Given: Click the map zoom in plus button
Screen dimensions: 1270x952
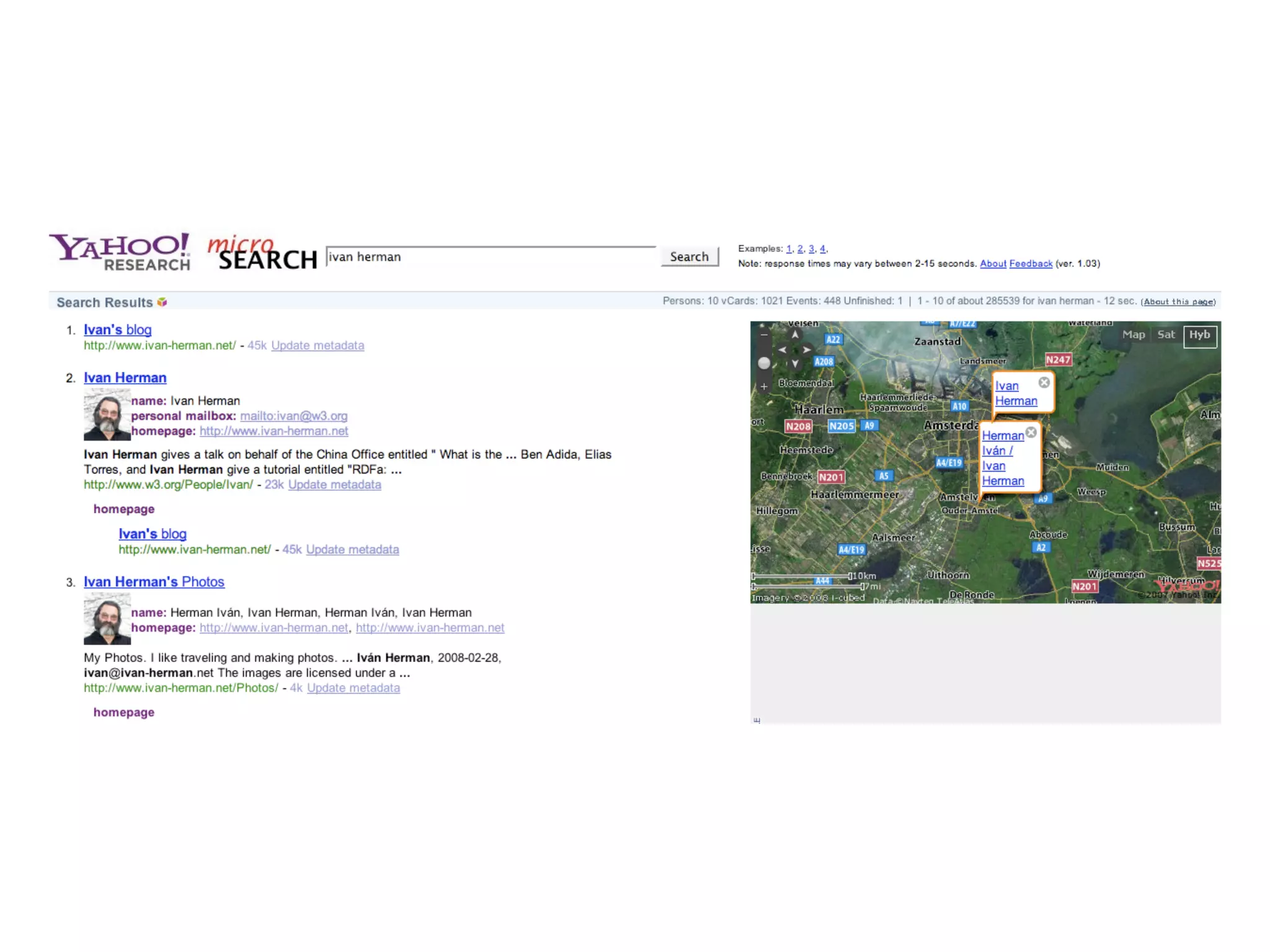Looking at the screenshot, I should coord(764,387).
